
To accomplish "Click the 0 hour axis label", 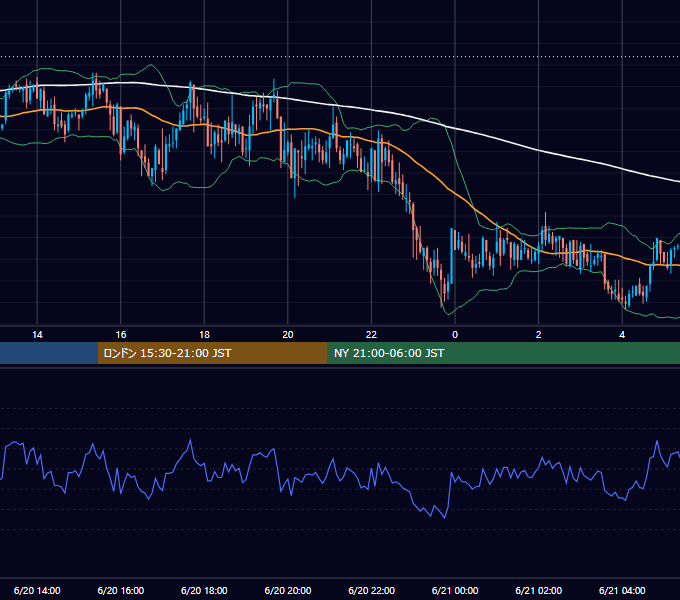I will [455, 335].
